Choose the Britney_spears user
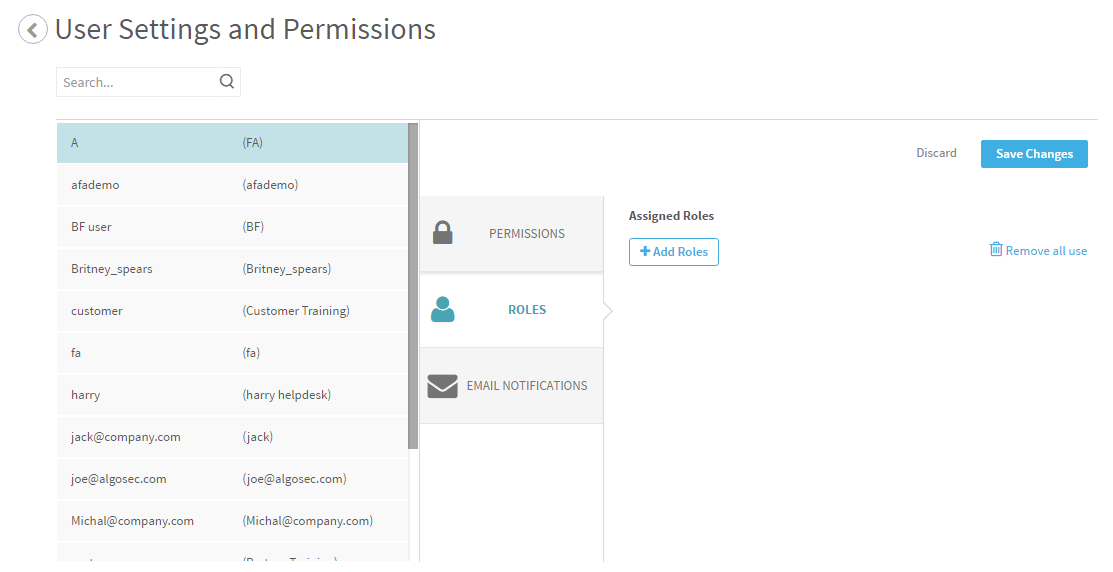The height and width of the screenshot is (572, 1113). (232, 269)
